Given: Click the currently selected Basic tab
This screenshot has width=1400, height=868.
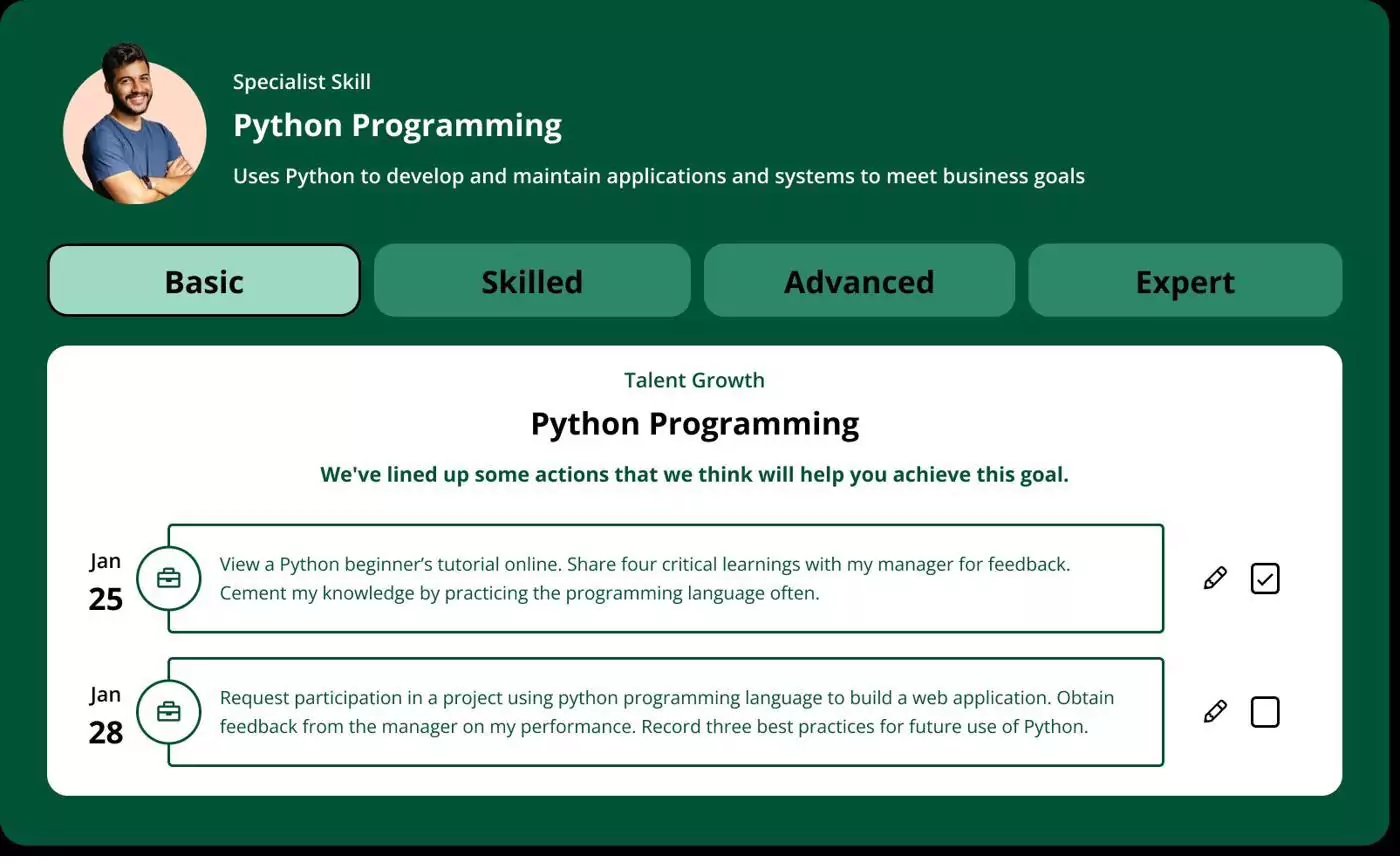Looking at the screenshot, I should pyautogui.click(x=203, y=281).
